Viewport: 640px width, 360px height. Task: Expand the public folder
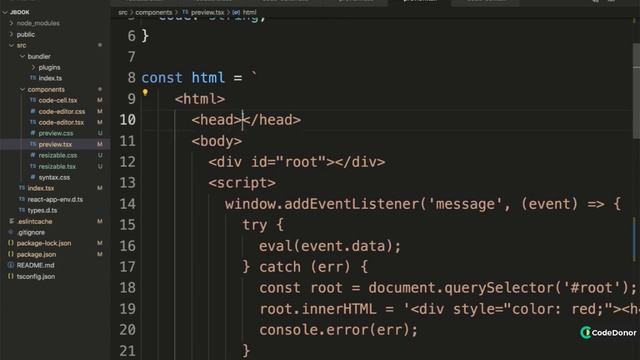(x=11, y=34)
